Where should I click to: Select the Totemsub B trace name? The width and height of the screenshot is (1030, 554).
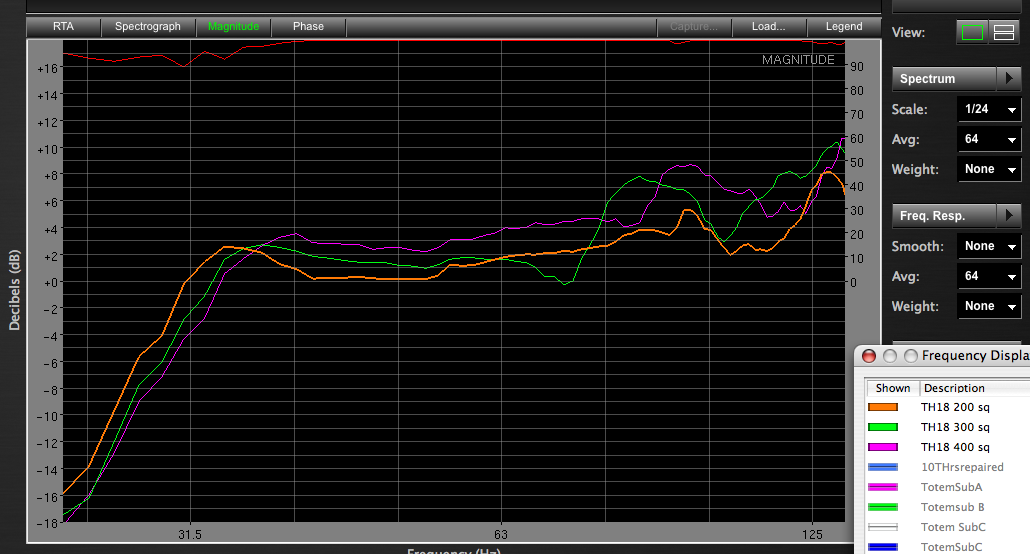point(952,507)
